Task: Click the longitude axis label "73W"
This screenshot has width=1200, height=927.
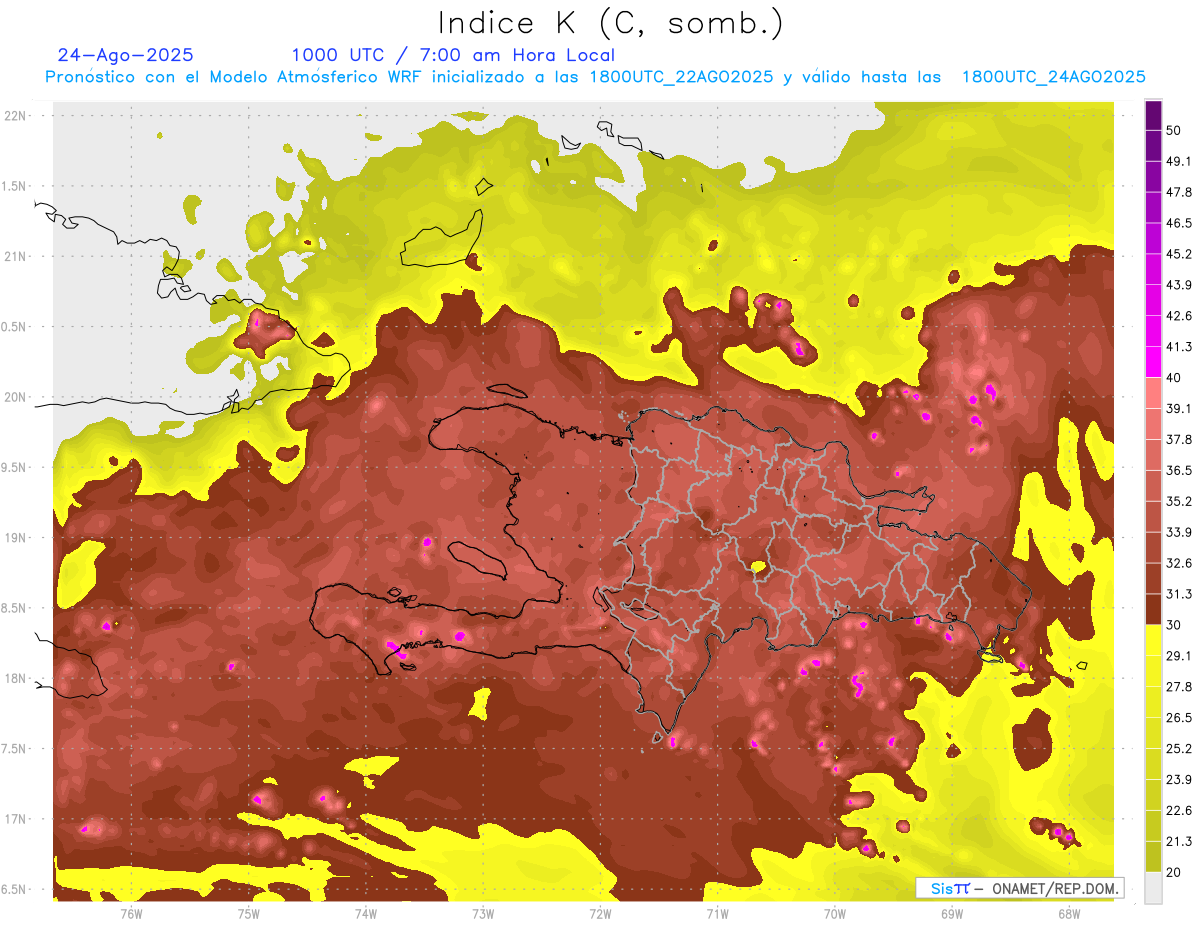Action: (x=482, y=913)
